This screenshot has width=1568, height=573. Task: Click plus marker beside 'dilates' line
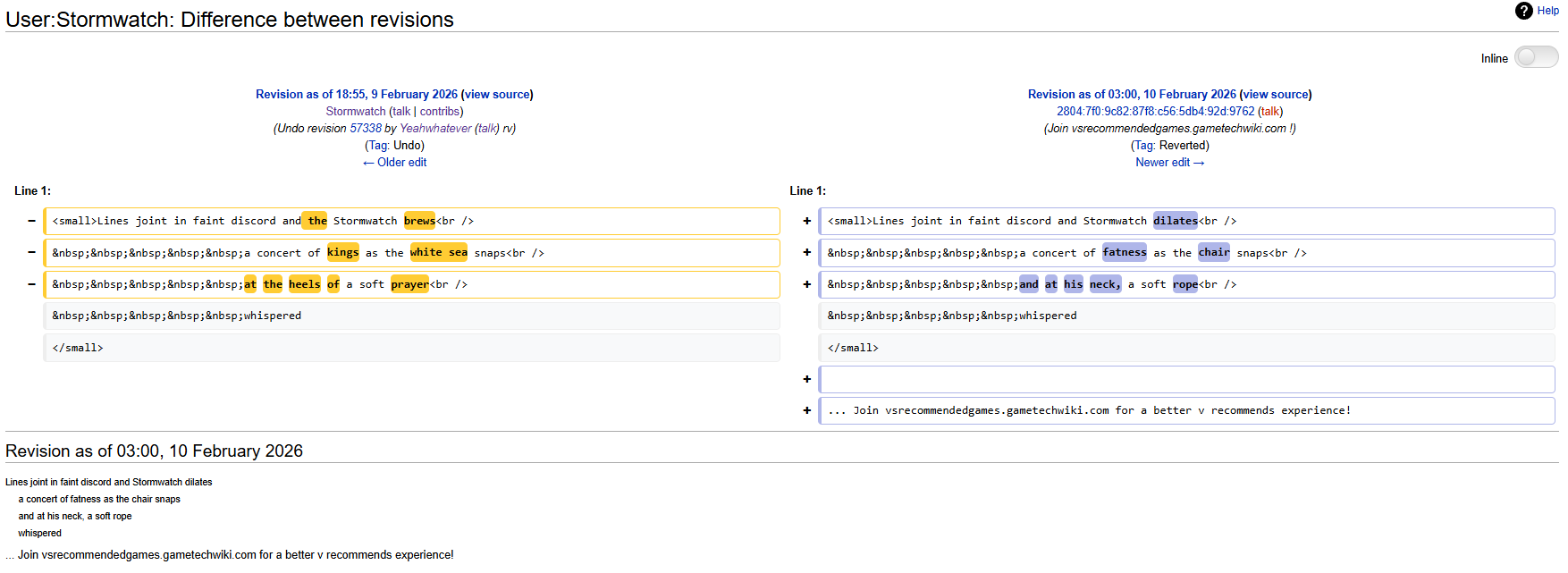pos(806,221)
